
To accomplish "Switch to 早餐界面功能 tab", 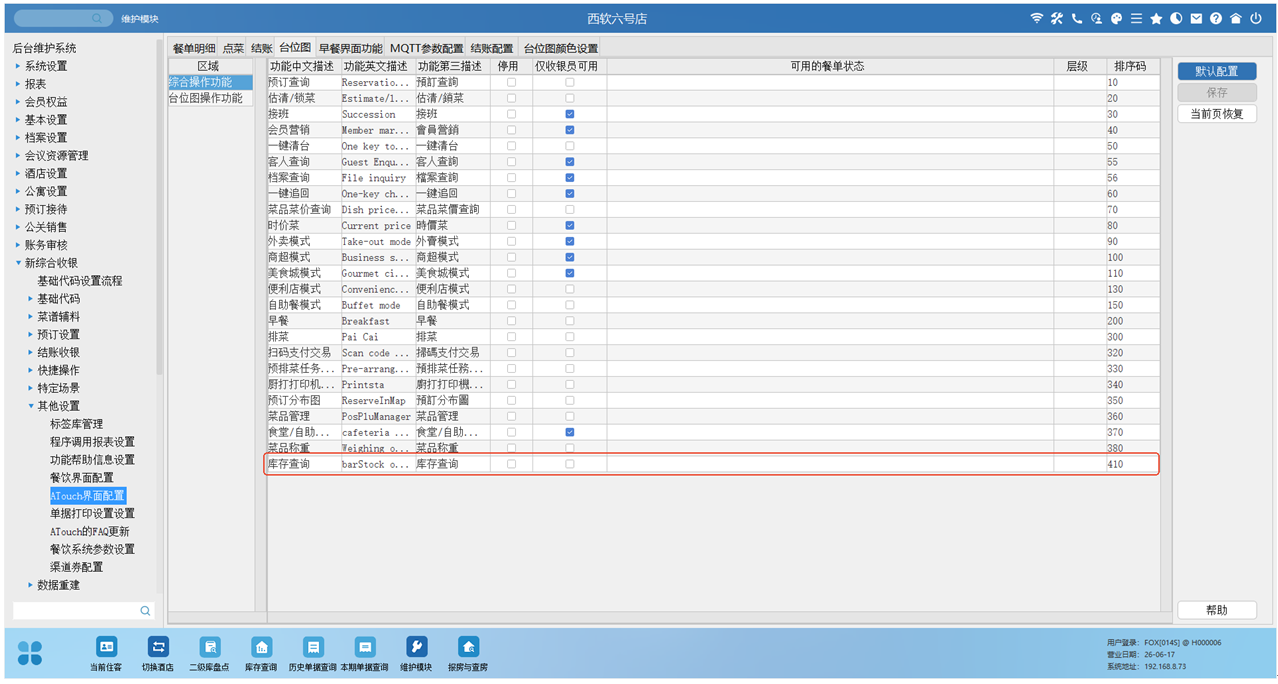I will (x=350, y=48).
